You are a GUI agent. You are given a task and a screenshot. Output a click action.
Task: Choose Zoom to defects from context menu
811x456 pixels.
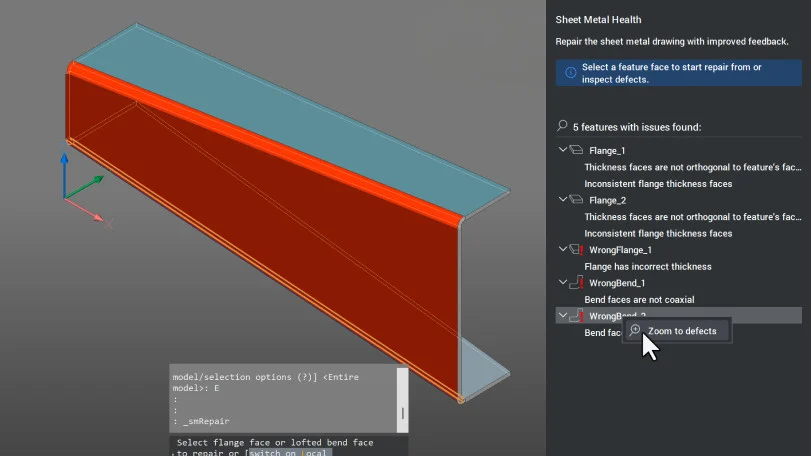(677, 331)
